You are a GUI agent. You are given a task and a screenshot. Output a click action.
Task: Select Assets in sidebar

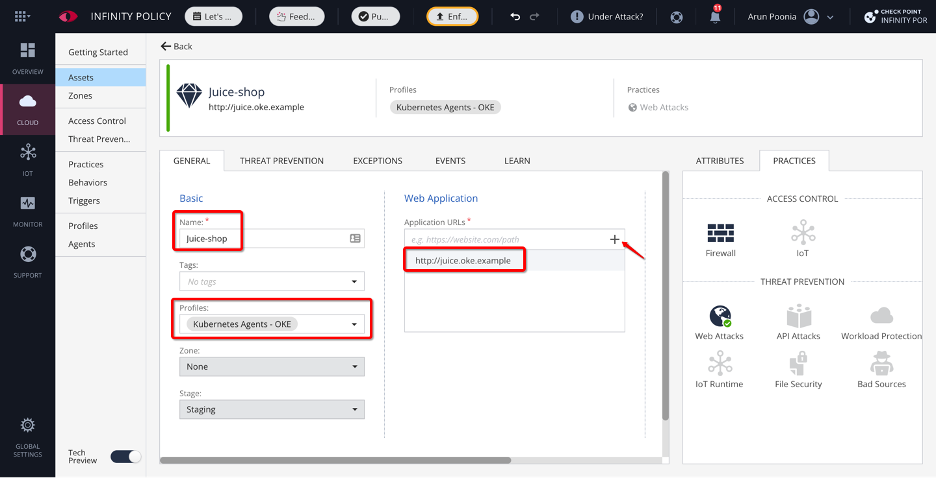point(100,78)
